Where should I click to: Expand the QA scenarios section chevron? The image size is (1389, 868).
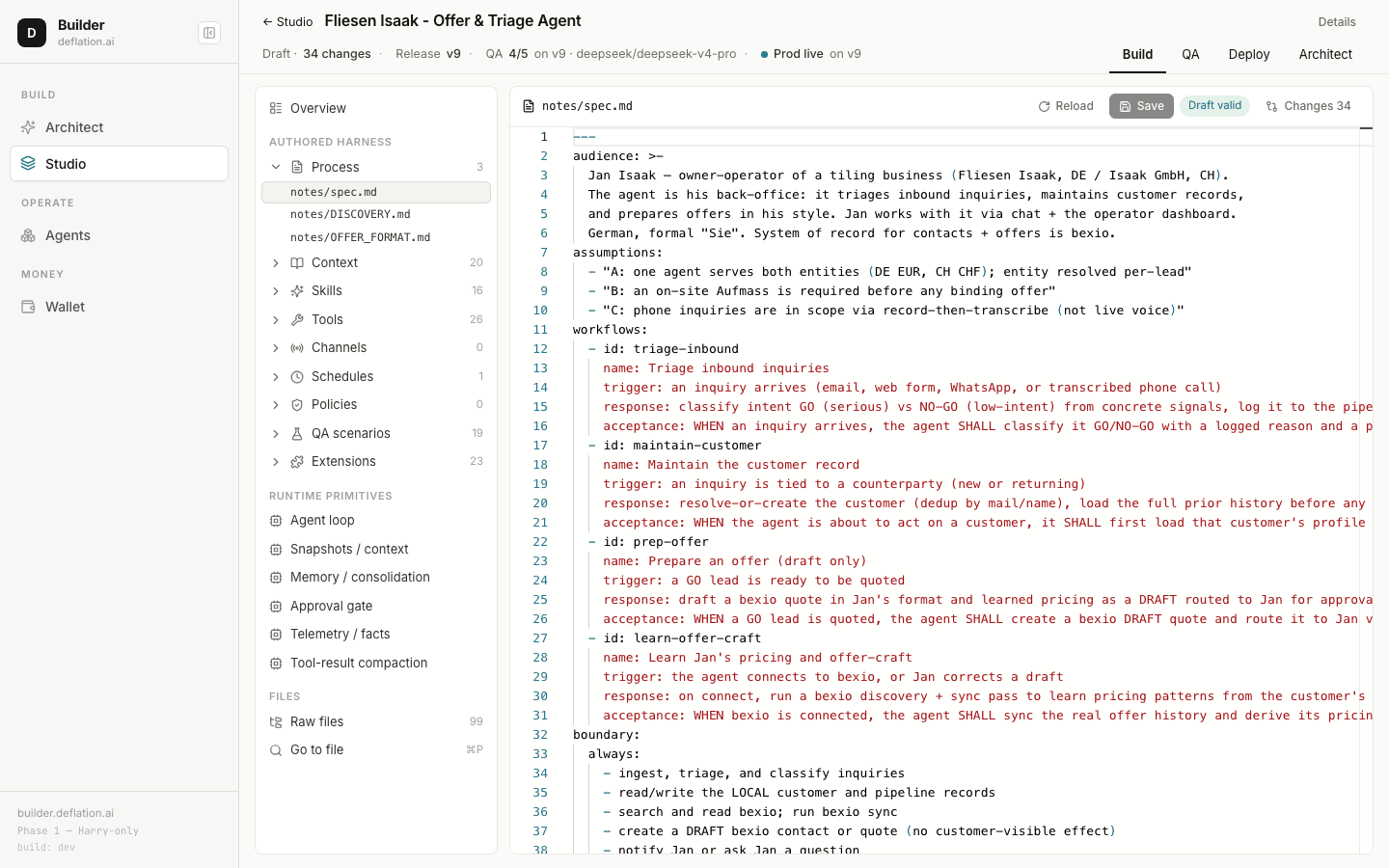276,433
